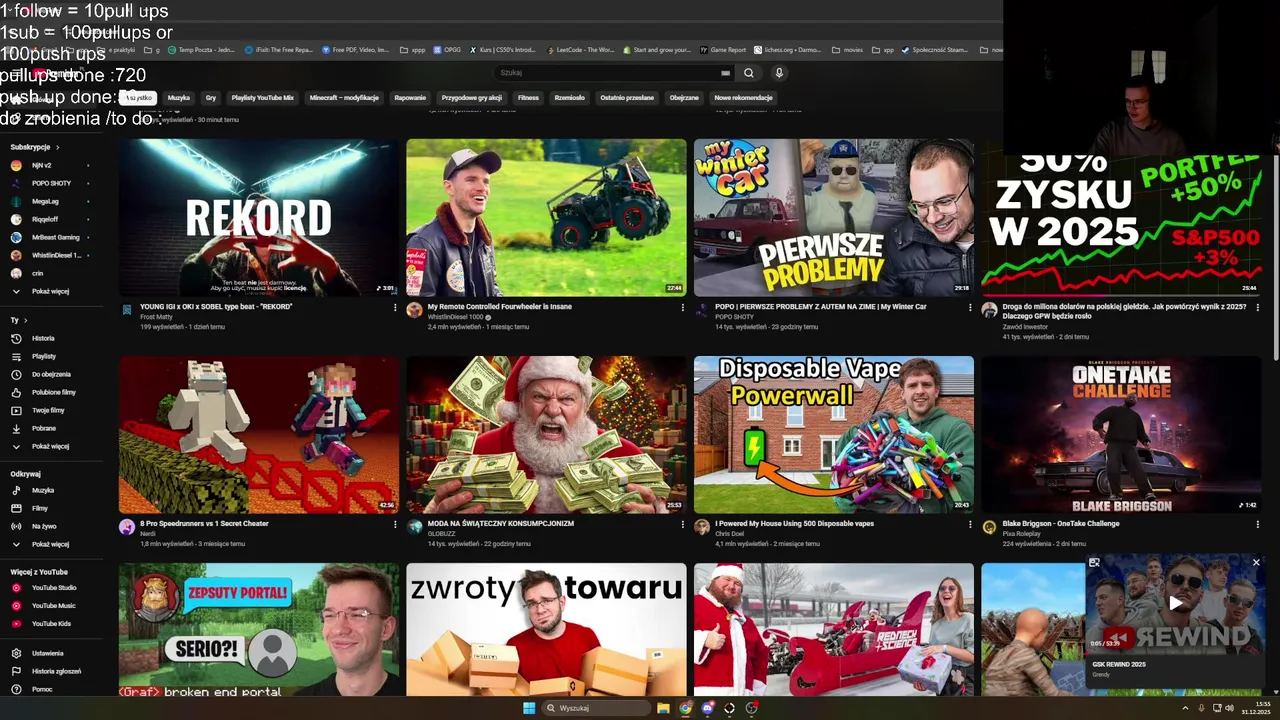Open options menu for Blake Briggson OneTake Challenge
The height and width of the screenshot is (720, 1280).
point(1257,524)
